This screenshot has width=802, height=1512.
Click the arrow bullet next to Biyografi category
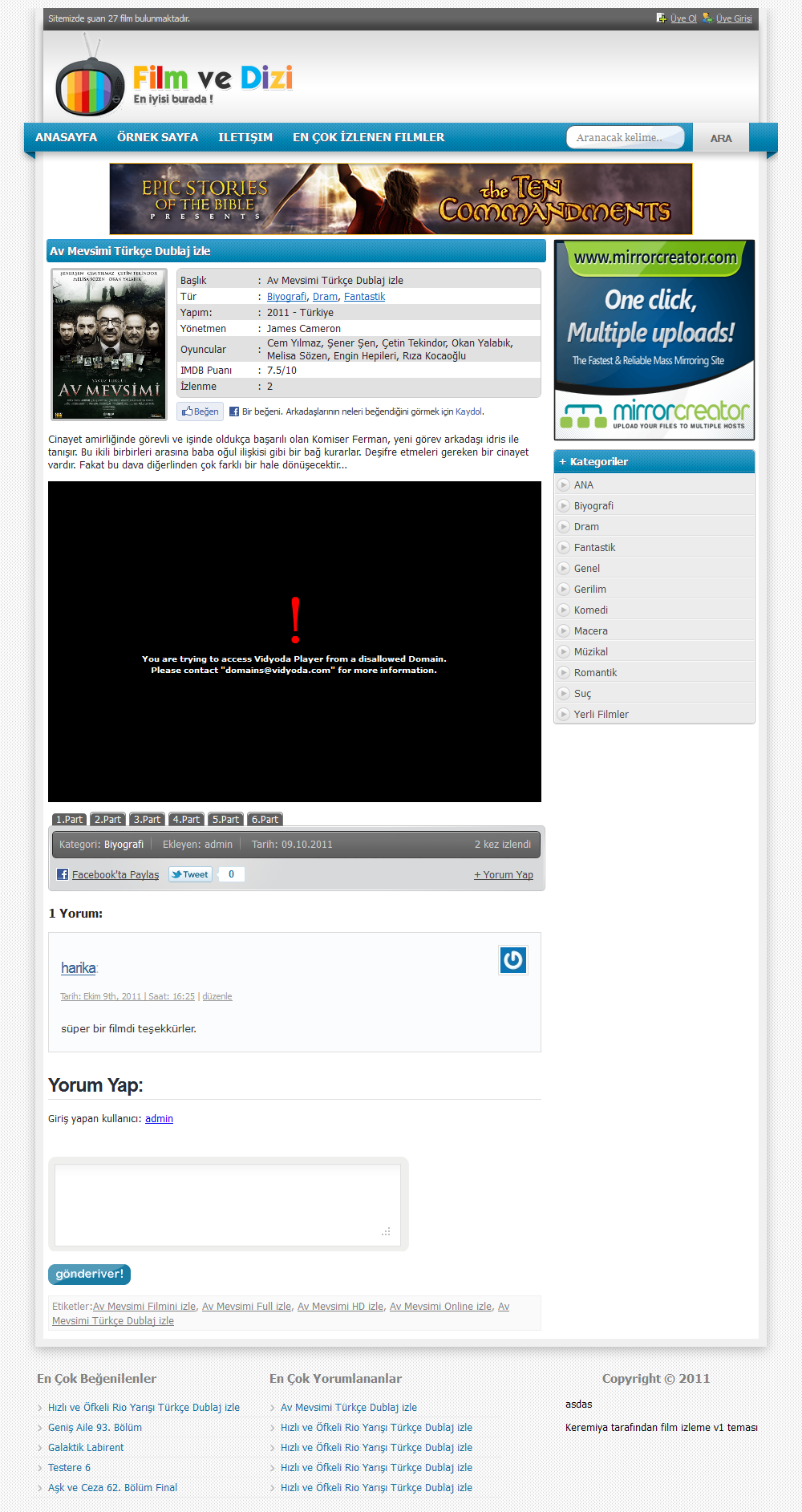564,505
